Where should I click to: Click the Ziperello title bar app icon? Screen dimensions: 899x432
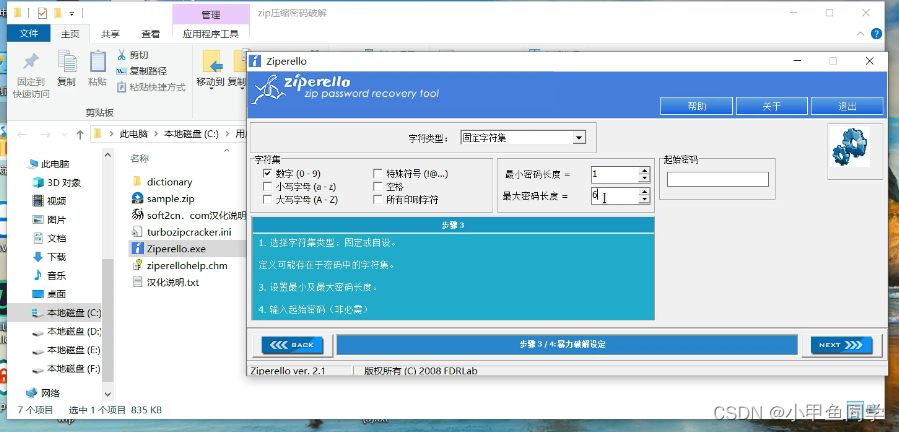[255, 61]
